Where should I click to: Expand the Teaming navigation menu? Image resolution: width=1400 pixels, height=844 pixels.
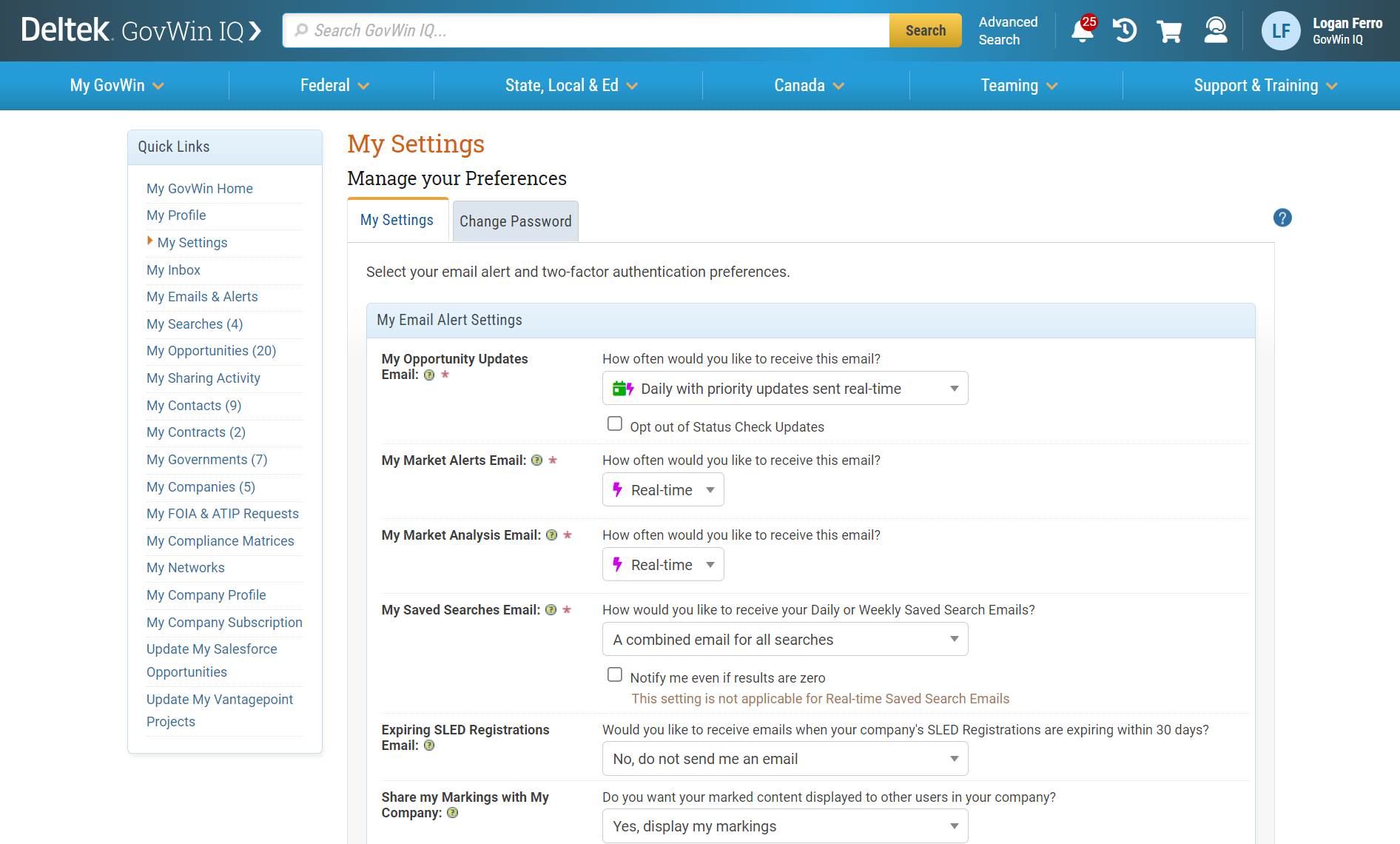click(1017, 85)
